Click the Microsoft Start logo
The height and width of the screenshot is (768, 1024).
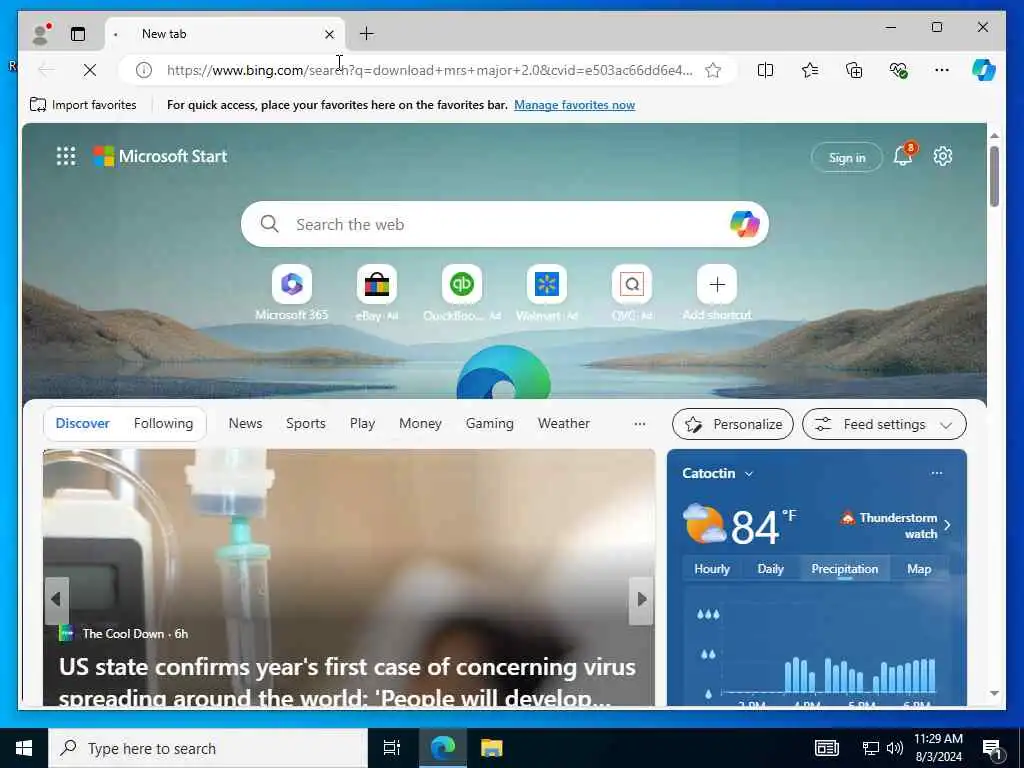tap(160, 156)
